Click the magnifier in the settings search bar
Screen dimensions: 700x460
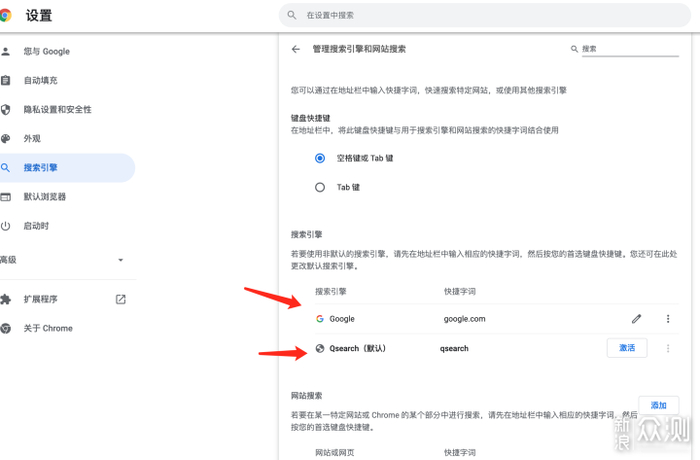tap(292, 15)
